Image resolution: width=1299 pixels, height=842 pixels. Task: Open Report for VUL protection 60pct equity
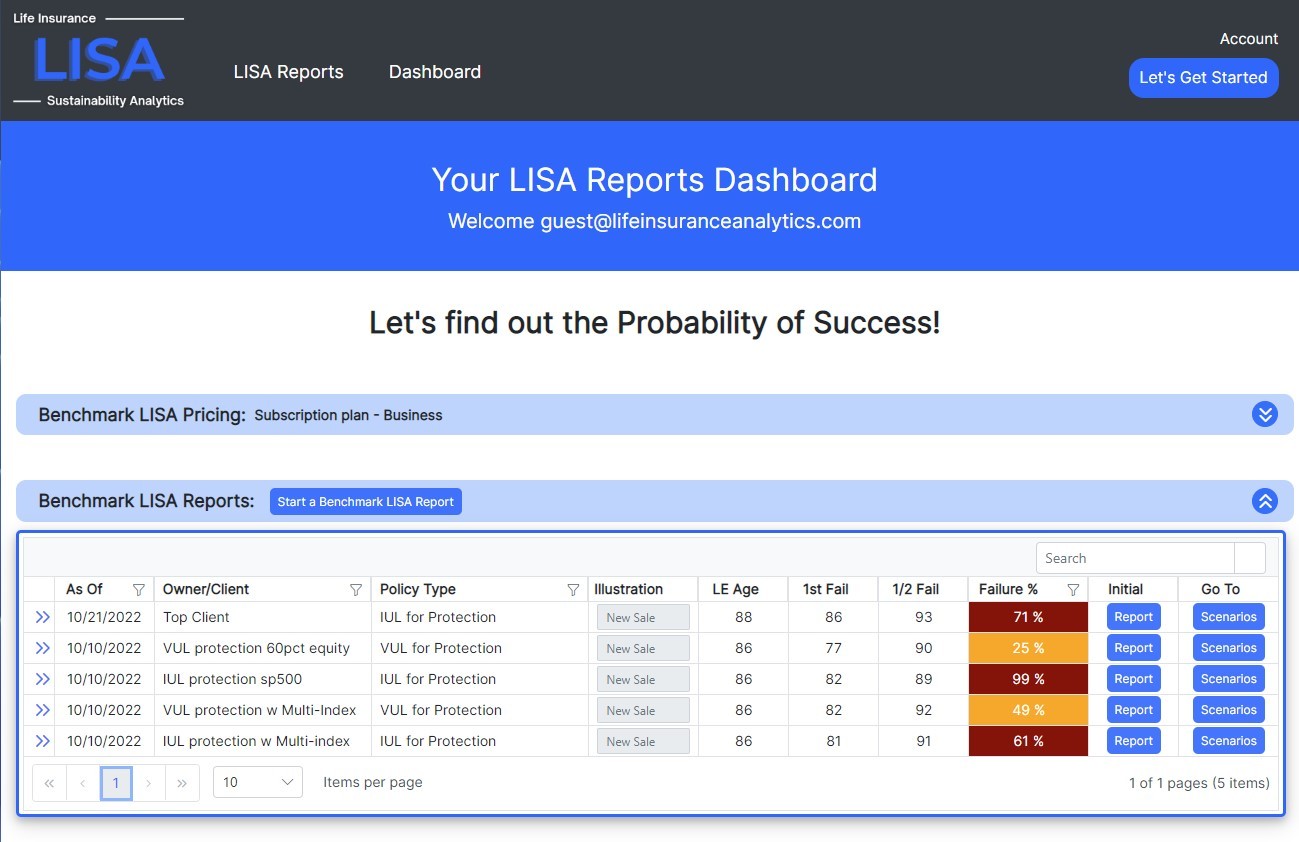click(1134, 648)
